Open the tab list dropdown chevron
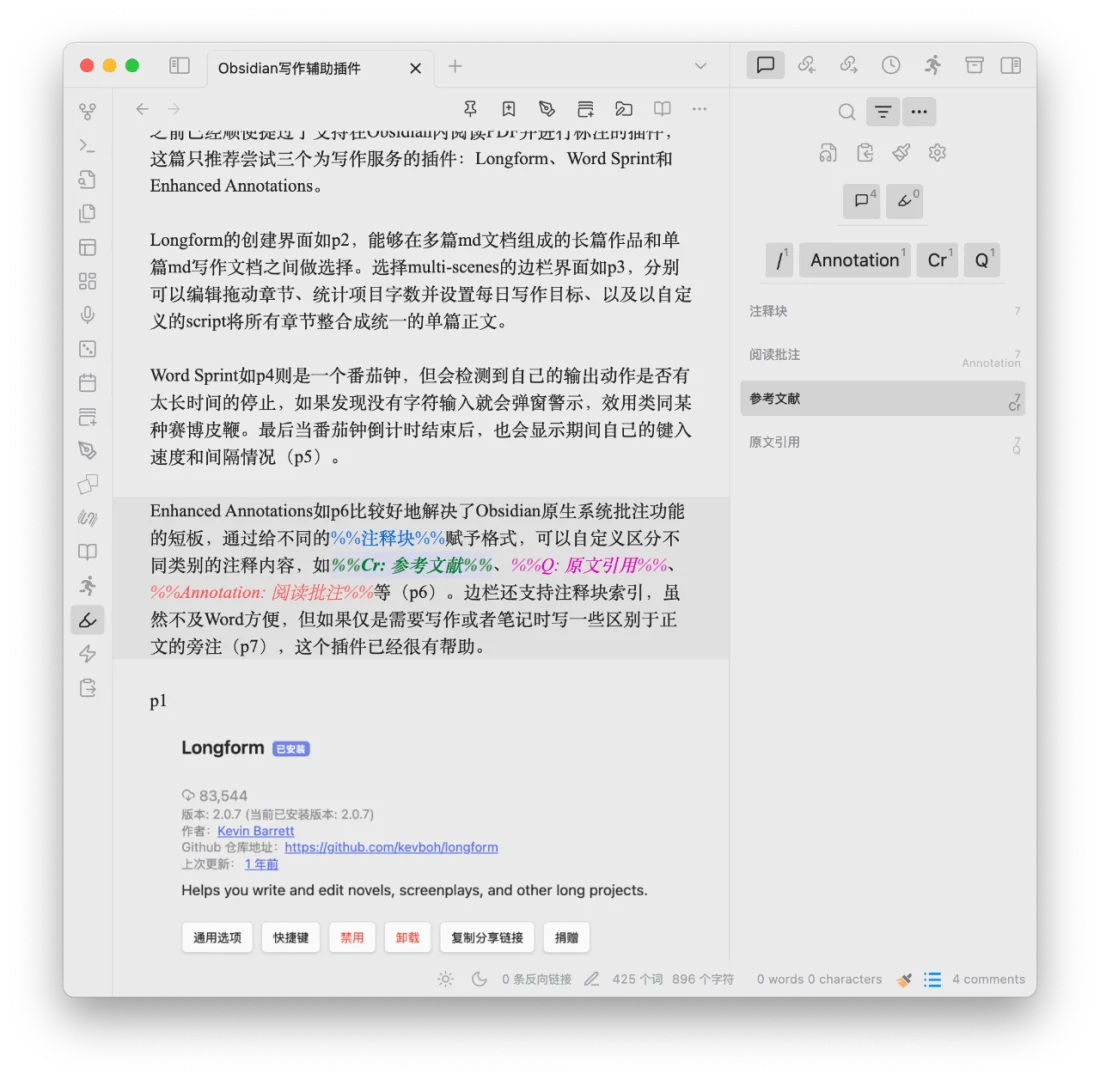1100x1080 pixels. click(700, 66)
